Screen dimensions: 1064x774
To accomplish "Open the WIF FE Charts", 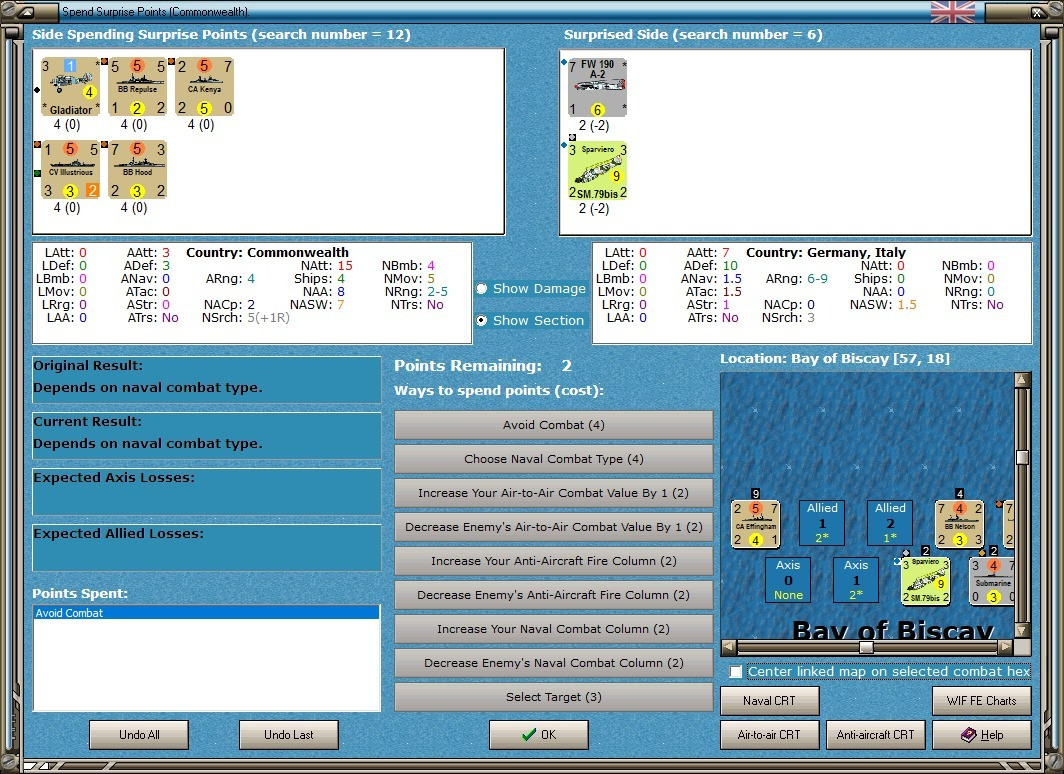I will click(x=982, y=701).
